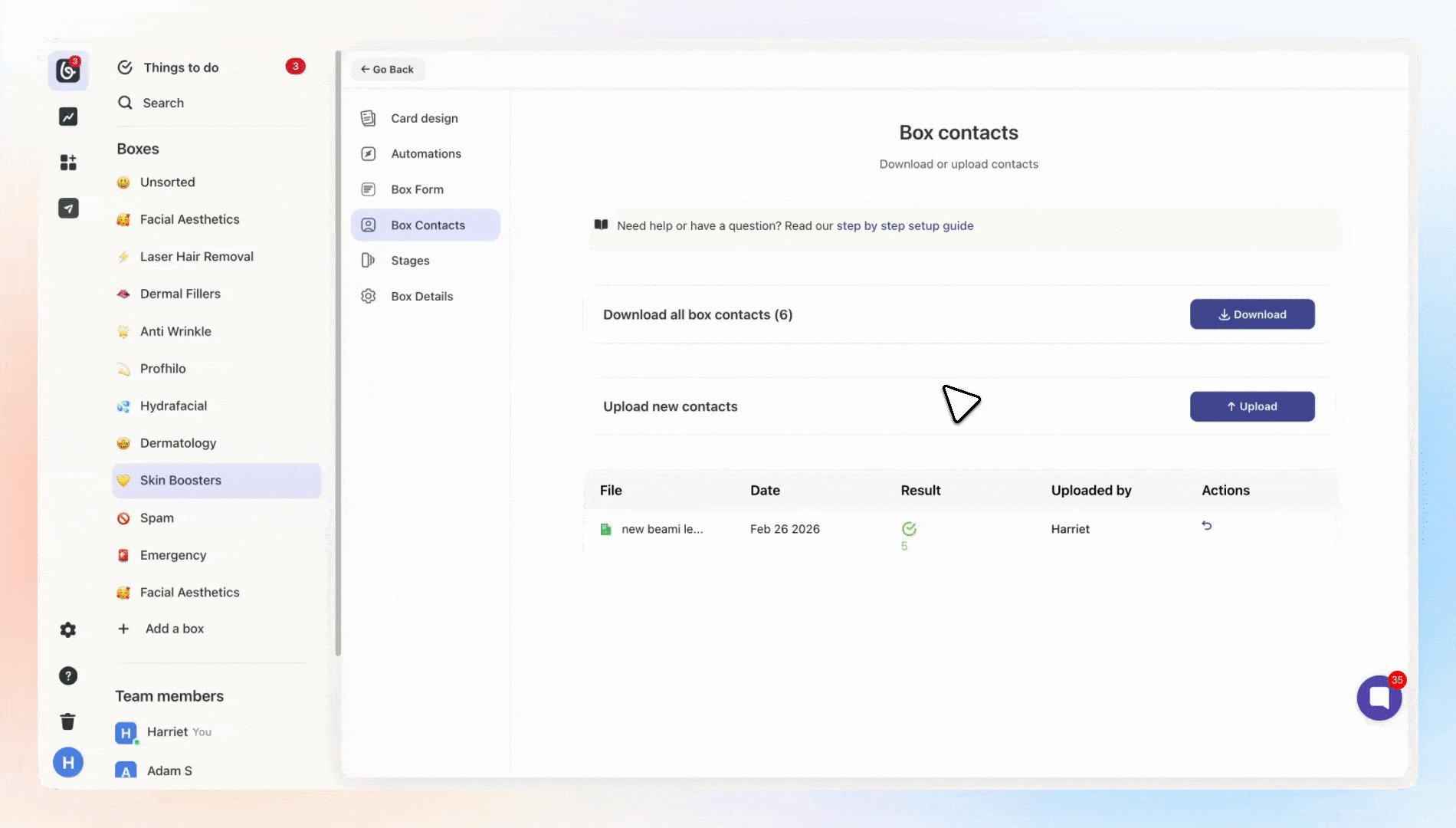The image size is (1456, 828).
Task: Open the Dermatology box
Action: click(x=216, y=443)
